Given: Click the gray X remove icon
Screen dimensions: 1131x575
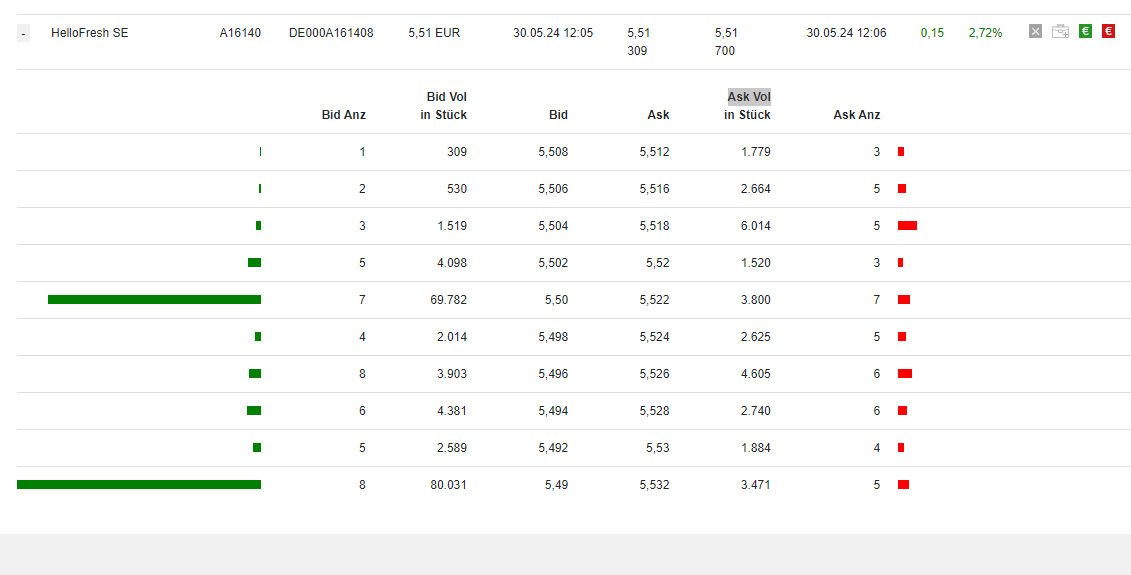Looking at the screenshot, I should 1035,32.
